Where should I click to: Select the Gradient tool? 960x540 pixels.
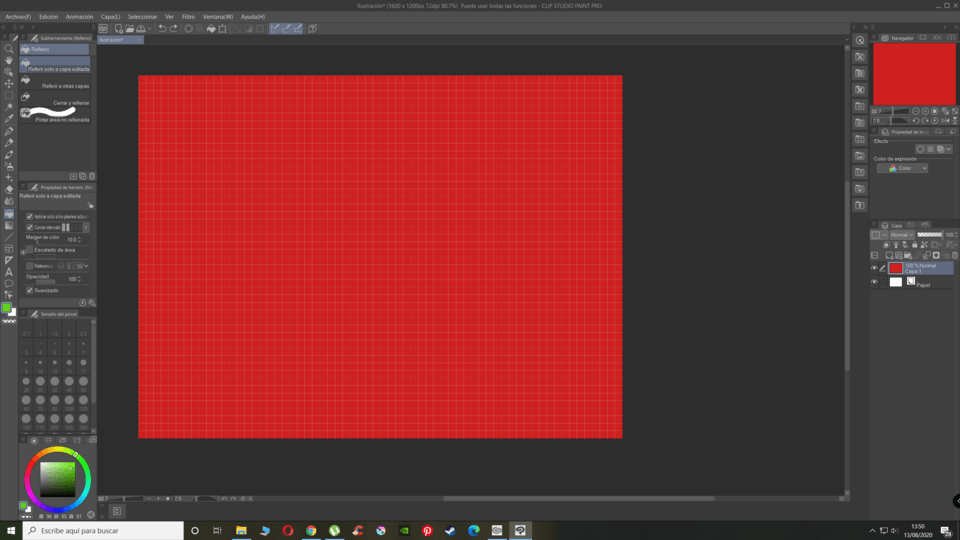click(9, 225)
